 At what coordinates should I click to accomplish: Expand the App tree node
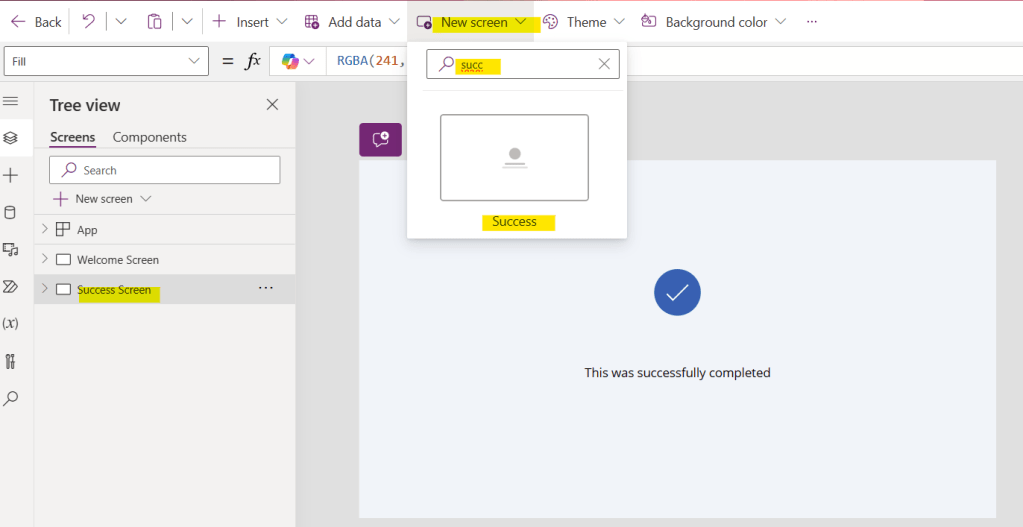coord(44,229)
